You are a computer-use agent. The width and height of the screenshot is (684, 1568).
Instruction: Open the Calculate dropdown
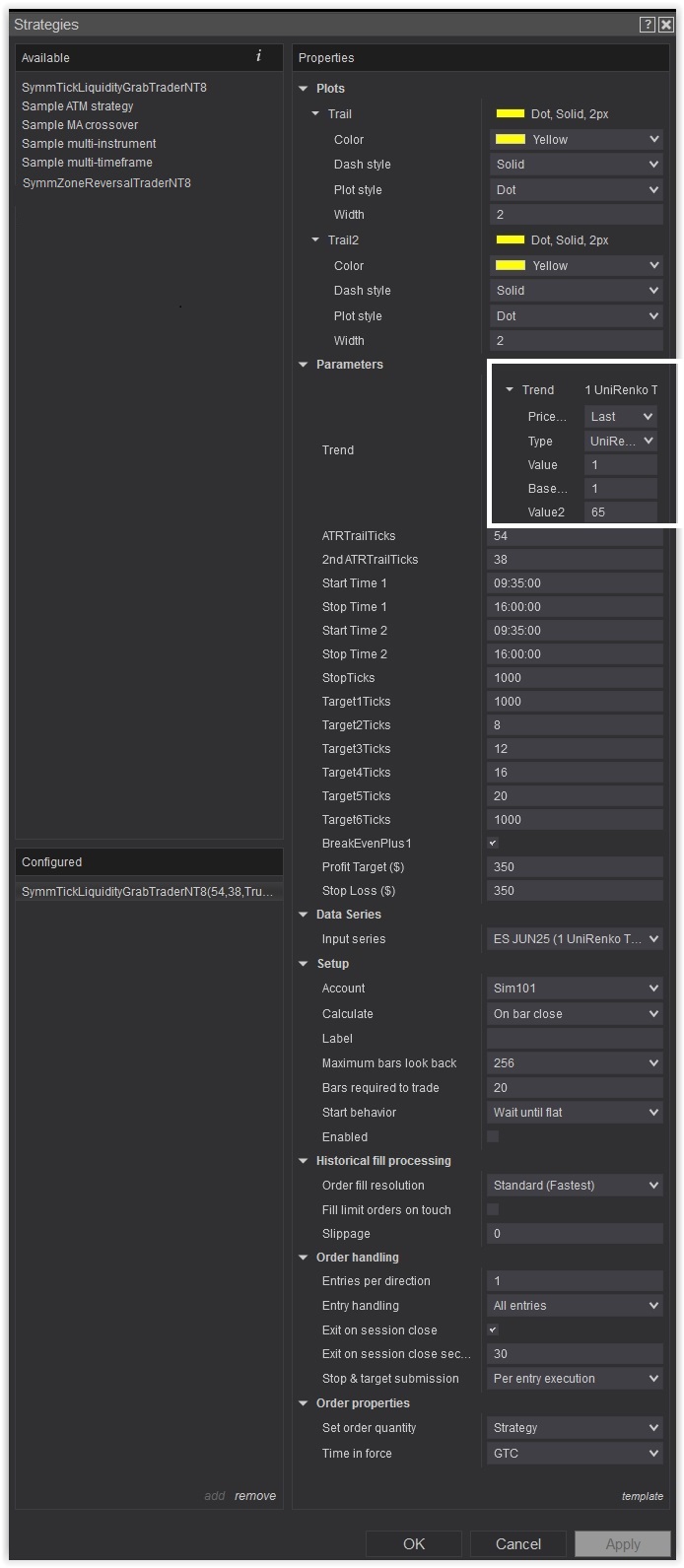click(575, 1013)
